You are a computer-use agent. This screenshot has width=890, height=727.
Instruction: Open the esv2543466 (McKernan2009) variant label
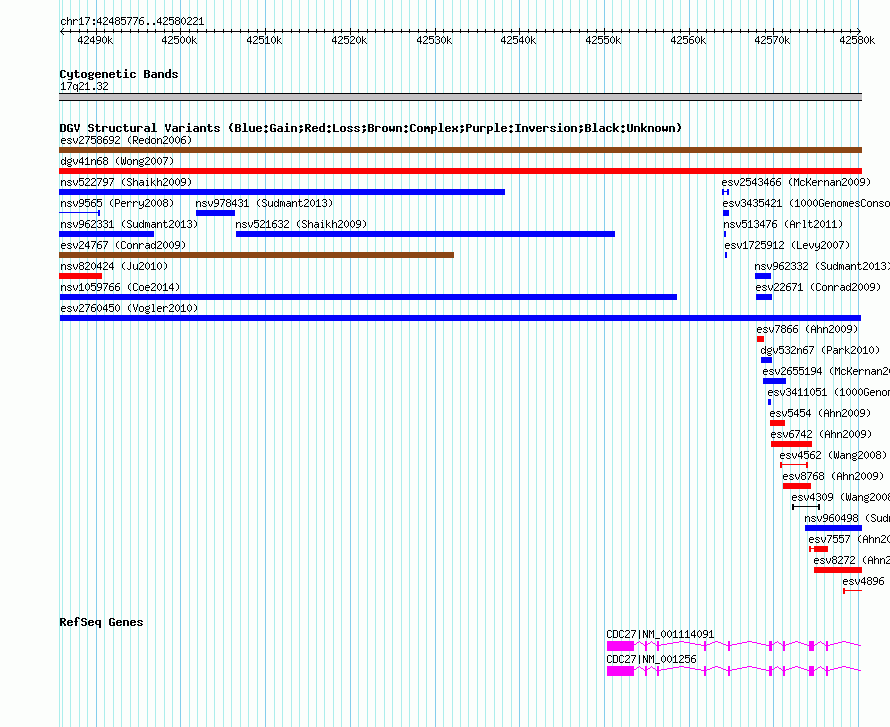(796, 182)
